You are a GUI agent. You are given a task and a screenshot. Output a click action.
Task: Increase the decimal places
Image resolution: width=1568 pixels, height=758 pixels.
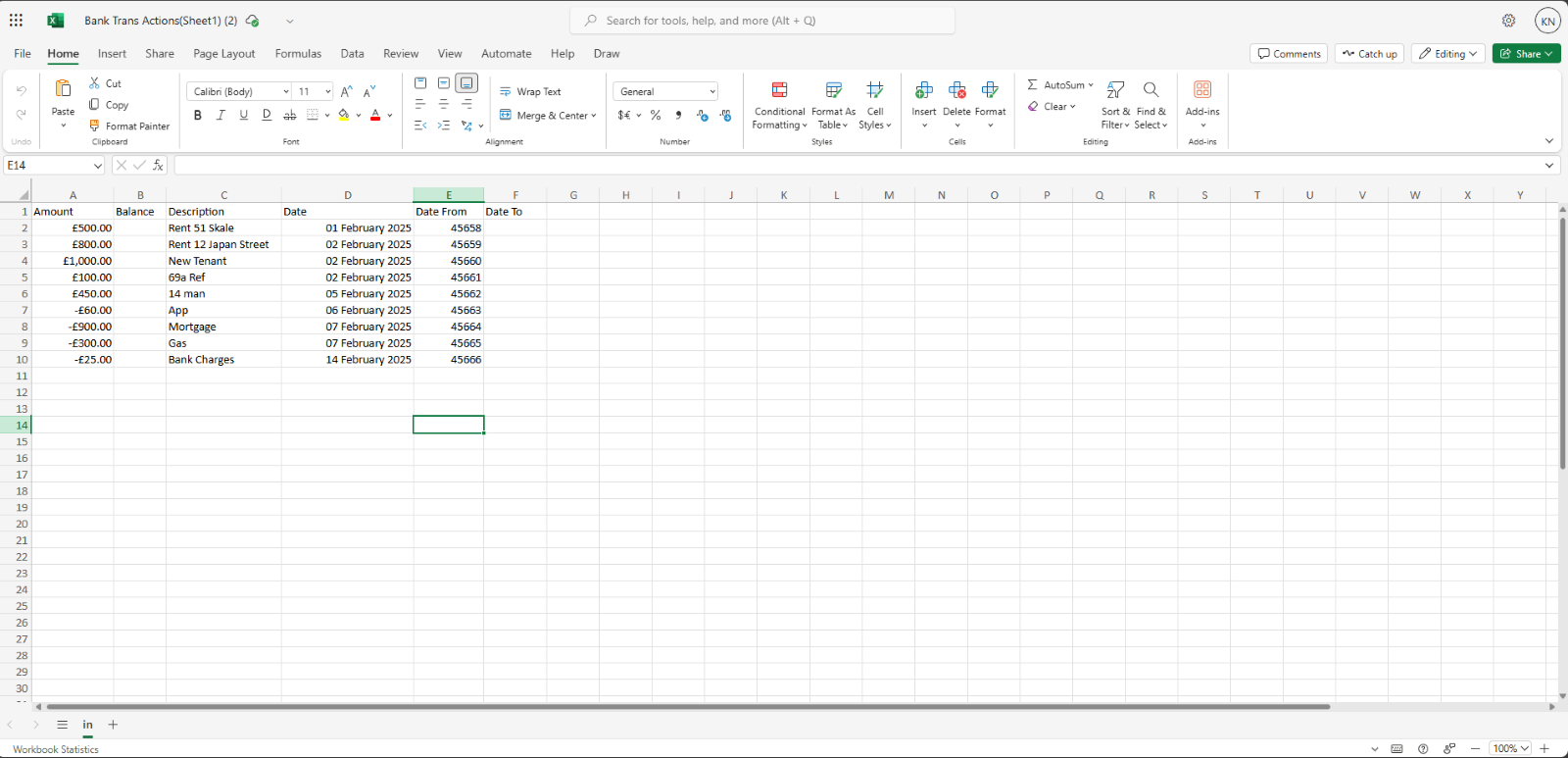tap(702, 116)
